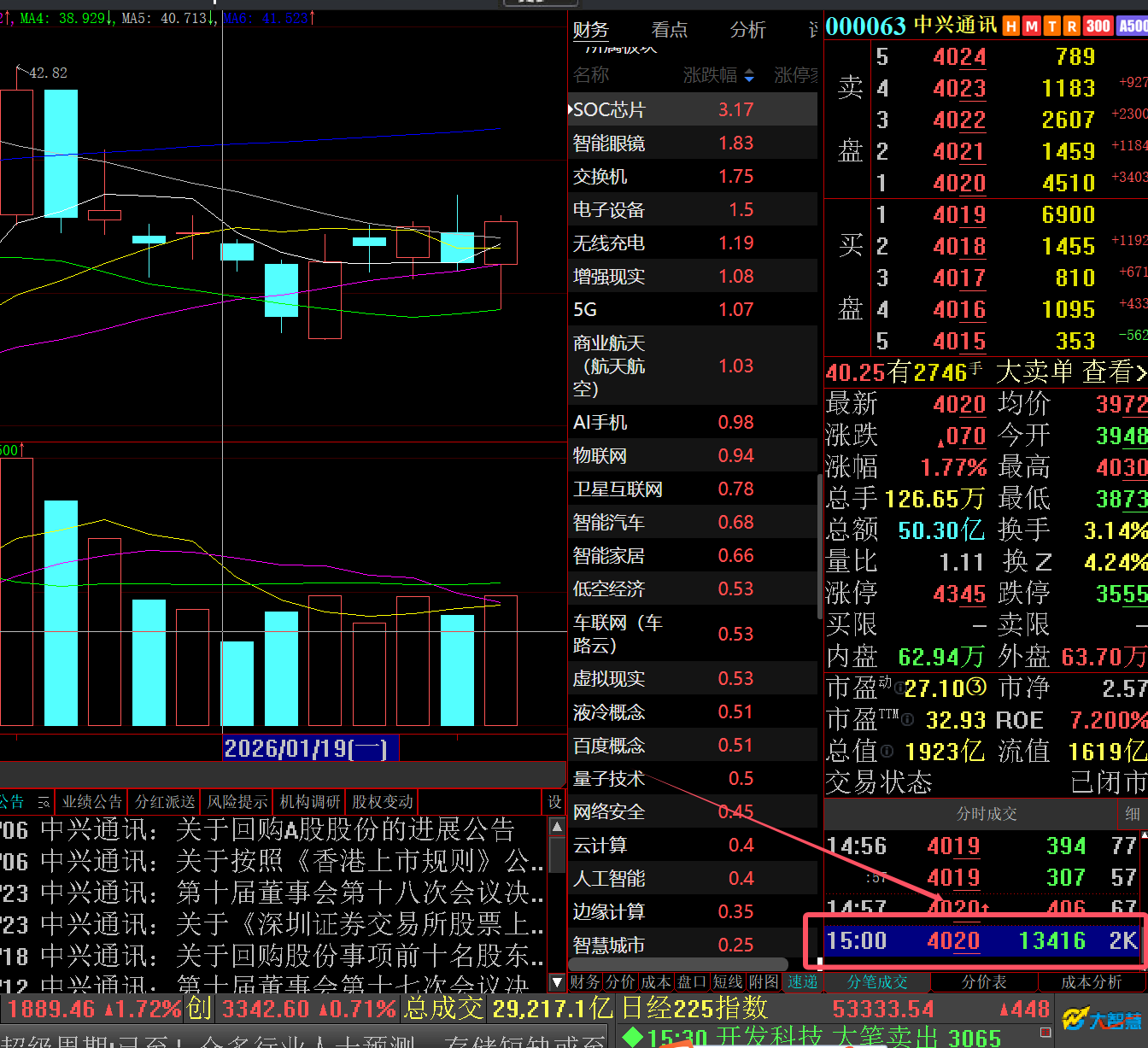Select 低空经济 sector row
The width and height of the screenshot is (1148, 1048).
pyautogui.click(x=693, y=588)
